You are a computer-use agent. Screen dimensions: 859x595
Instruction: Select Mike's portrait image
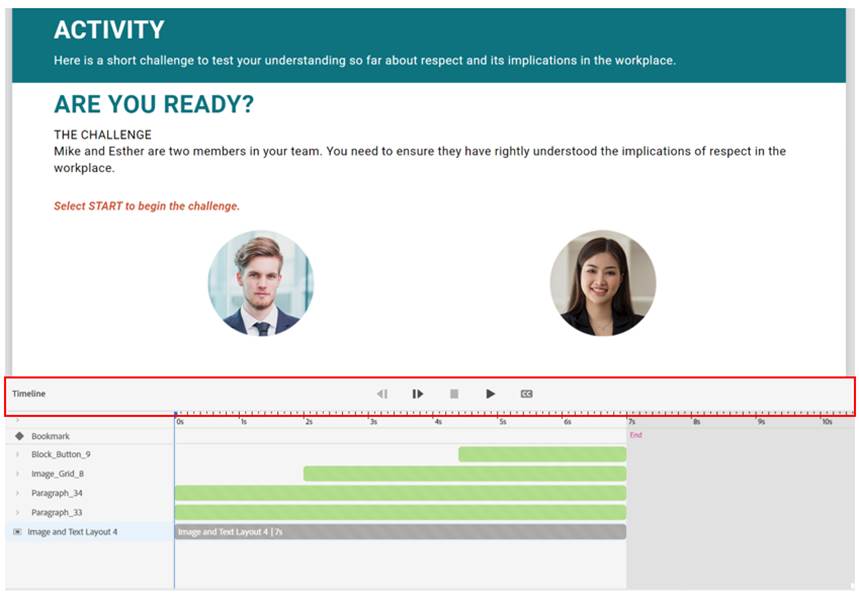pyautogui.click(x=260, y=283)
